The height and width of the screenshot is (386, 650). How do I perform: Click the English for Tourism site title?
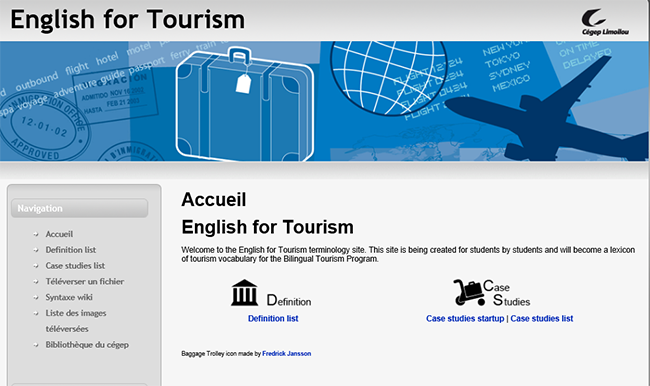[x=128, y=19]
